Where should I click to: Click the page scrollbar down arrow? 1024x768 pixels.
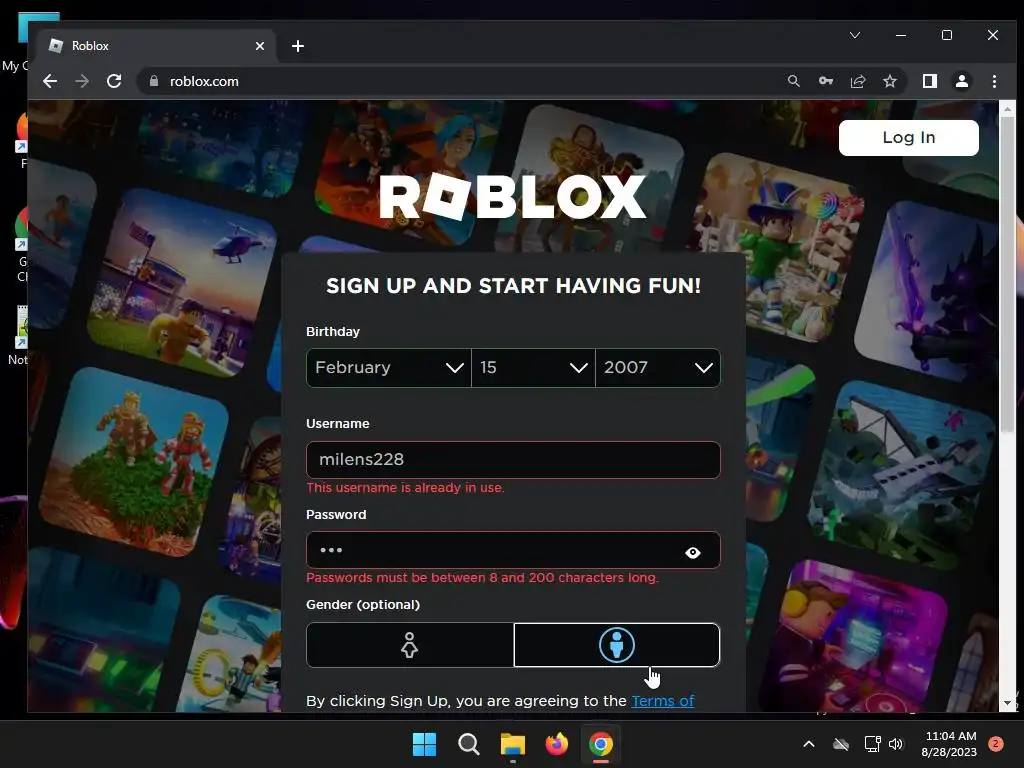click(1007, 703)
